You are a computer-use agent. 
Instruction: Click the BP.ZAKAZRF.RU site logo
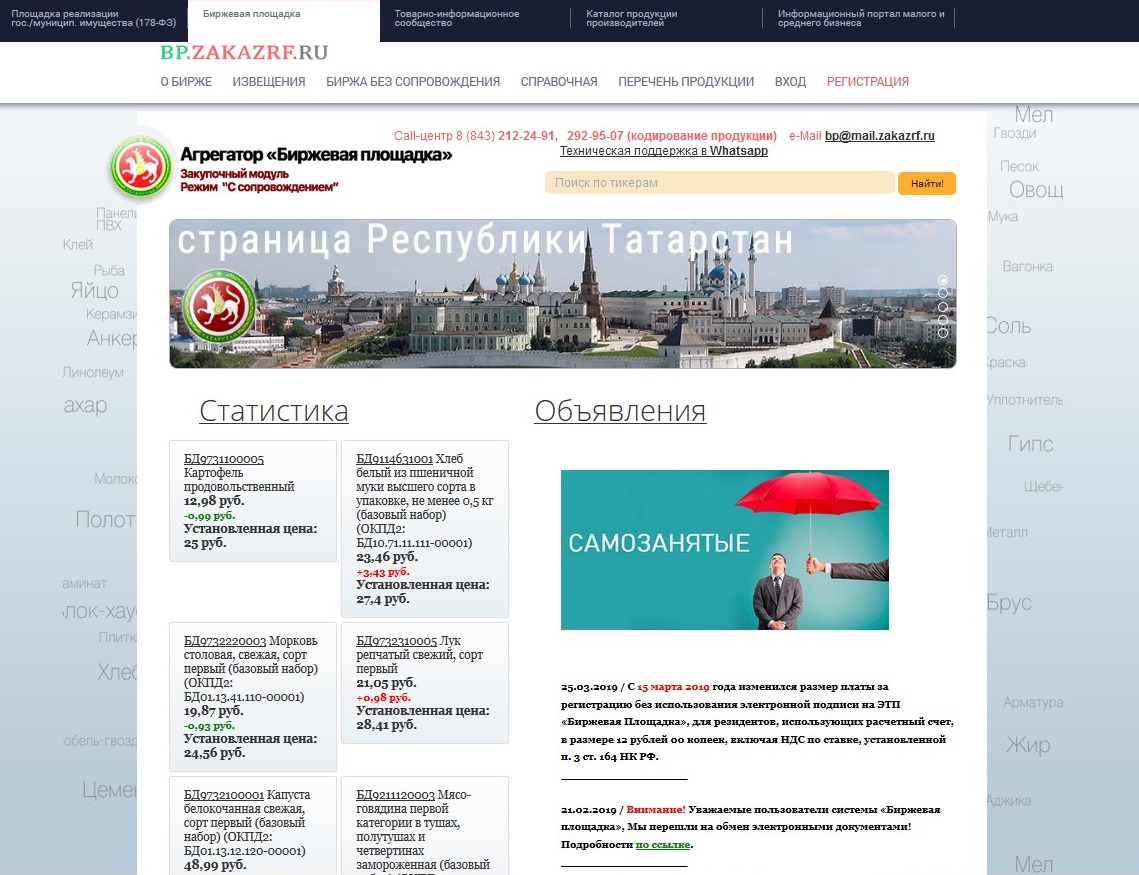click(243, 53)
